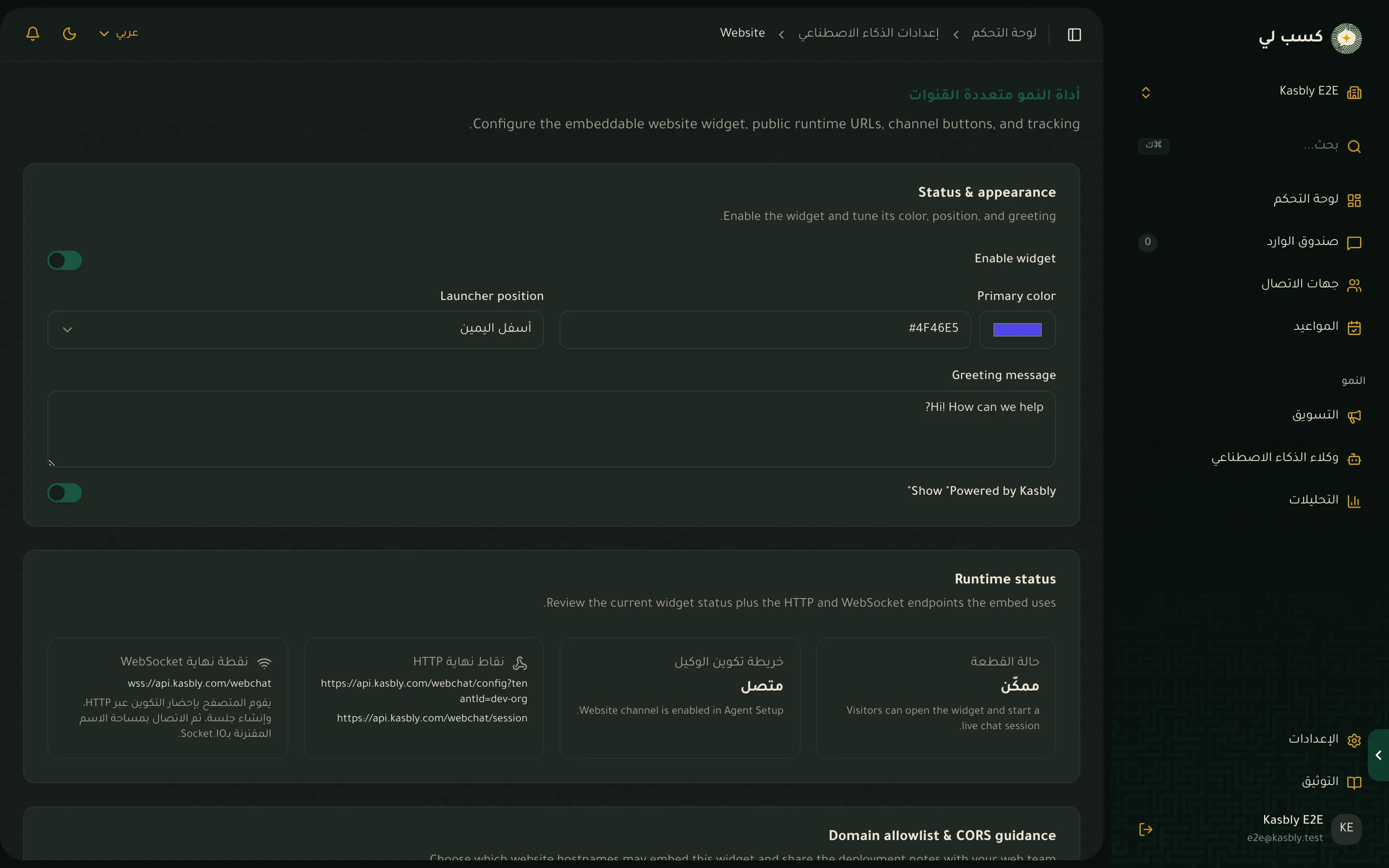Viewport: 1389px width, 868px height.
Task: Open the notifications bell
Action: tap(33, 33)
